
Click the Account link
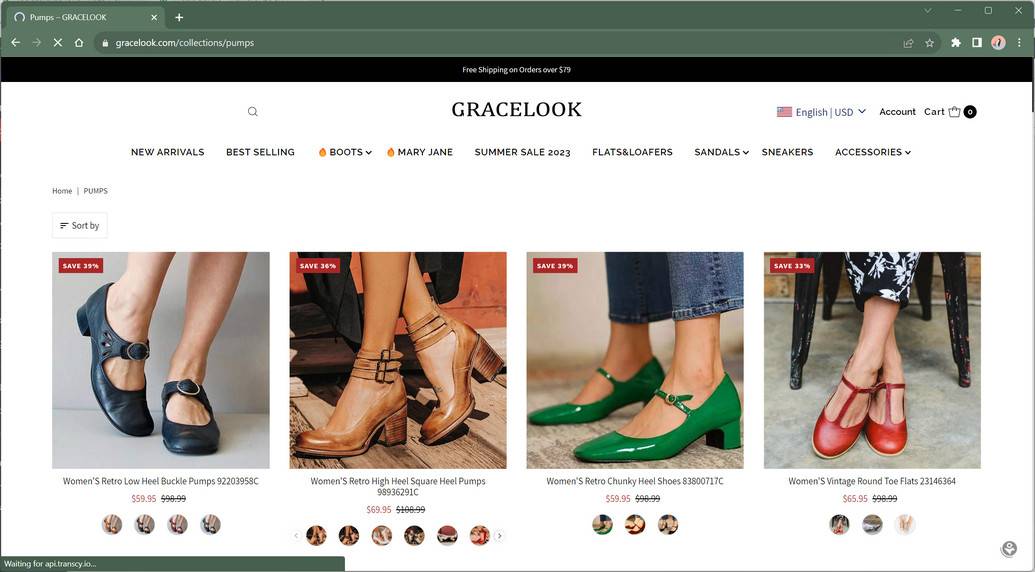pos(897,111)
